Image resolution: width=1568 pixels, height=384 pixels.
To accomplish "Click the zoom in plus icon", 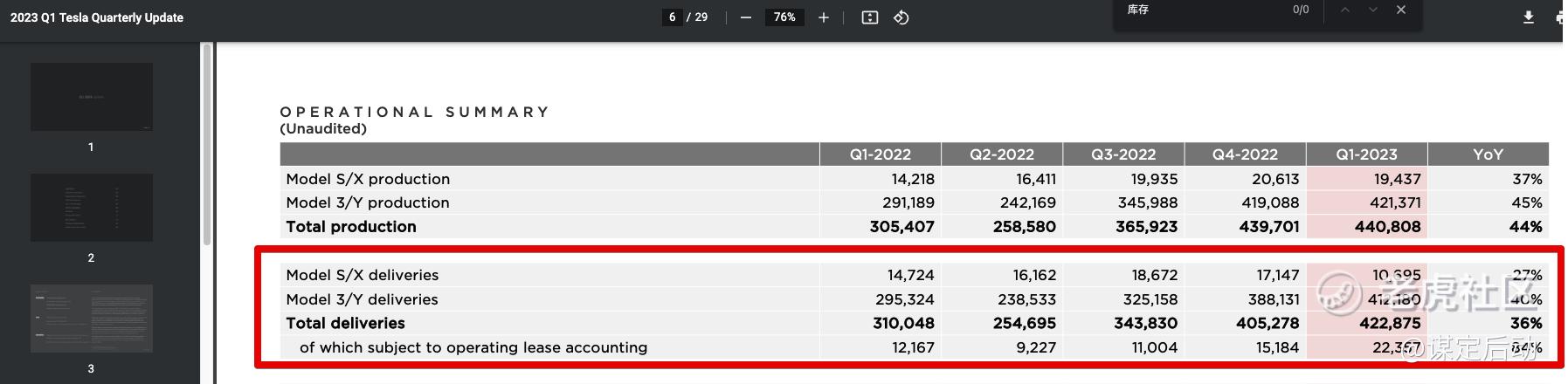I will [x=823, y=17].
